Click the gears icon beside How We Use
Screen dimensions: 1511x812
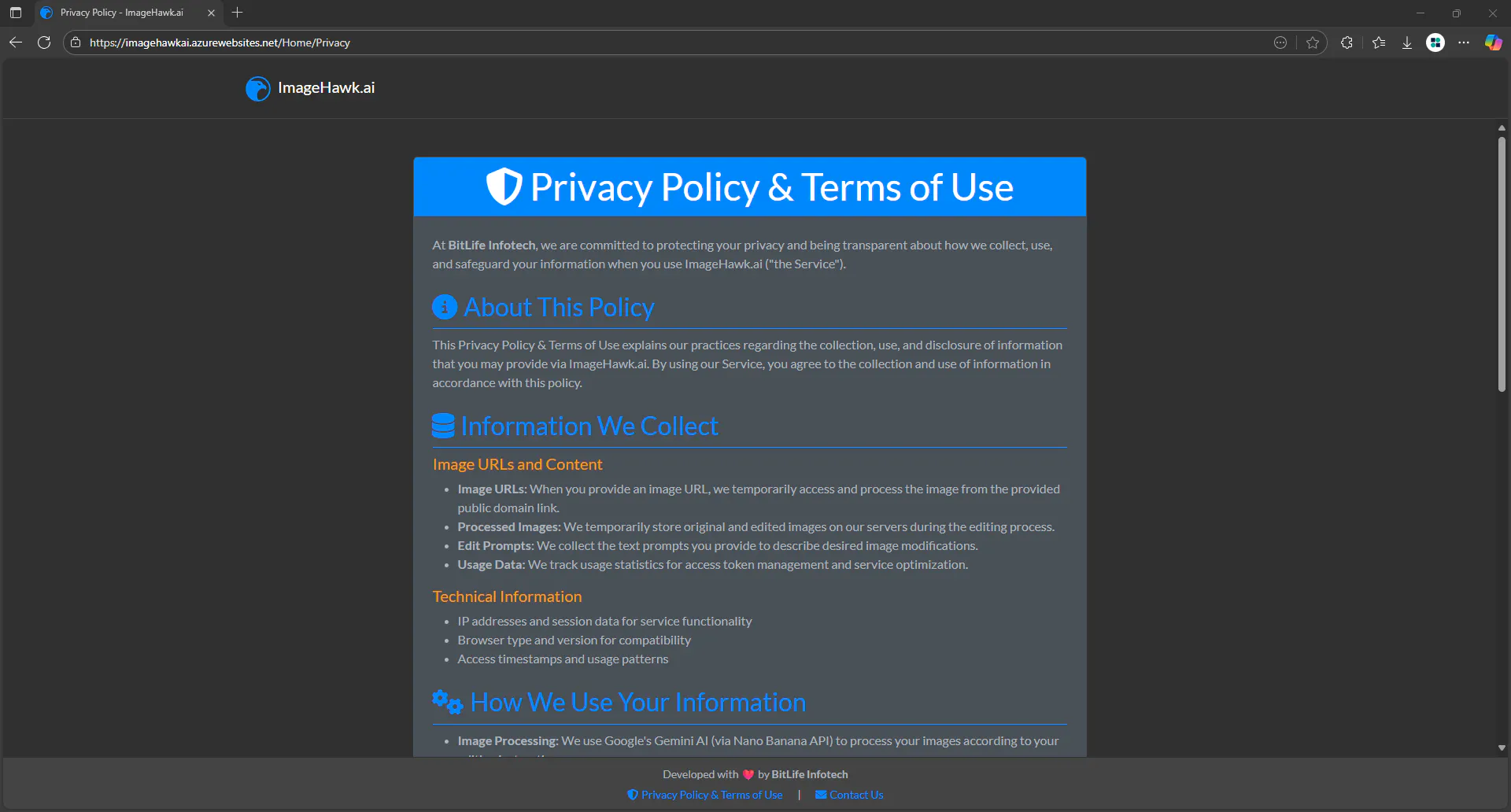pyautogui.click(x=448, y=702)
